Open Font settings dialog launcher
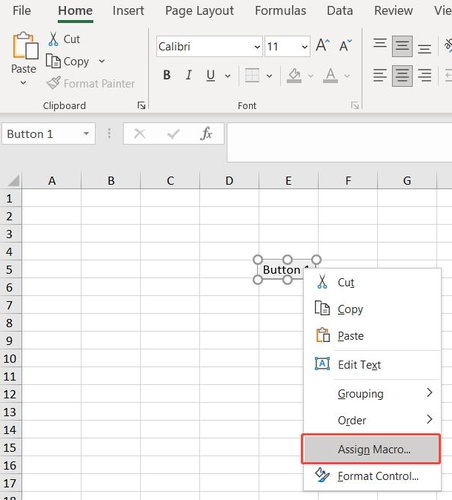The height and width of the screenshot is (500, 452). (x=355, y=106)
